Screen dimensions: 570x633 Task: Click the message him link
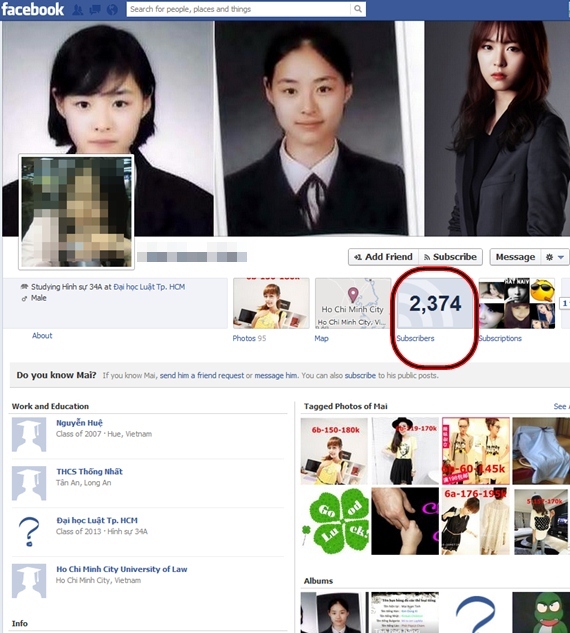pyautogui.click(x=276, y=375)
